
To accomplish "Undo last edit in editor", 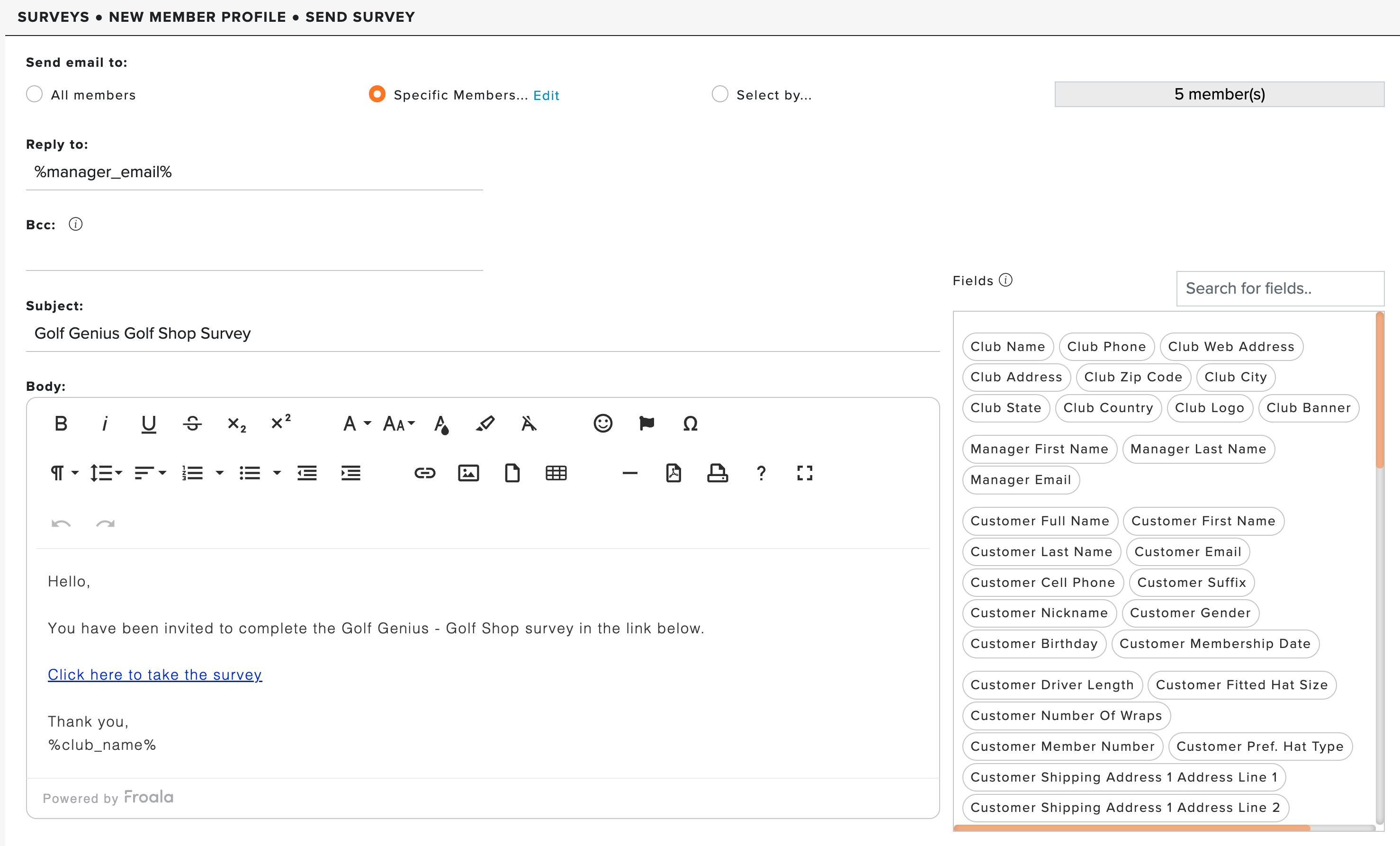I will [61, 523].
